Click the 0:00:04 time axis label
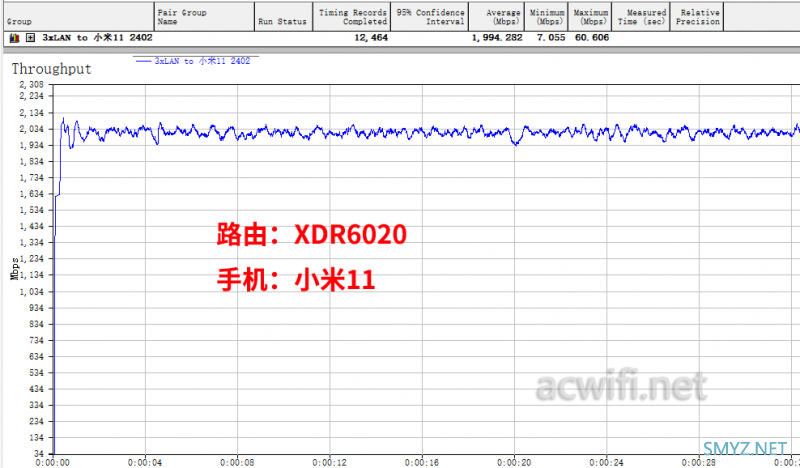 (x=145, y=463)
